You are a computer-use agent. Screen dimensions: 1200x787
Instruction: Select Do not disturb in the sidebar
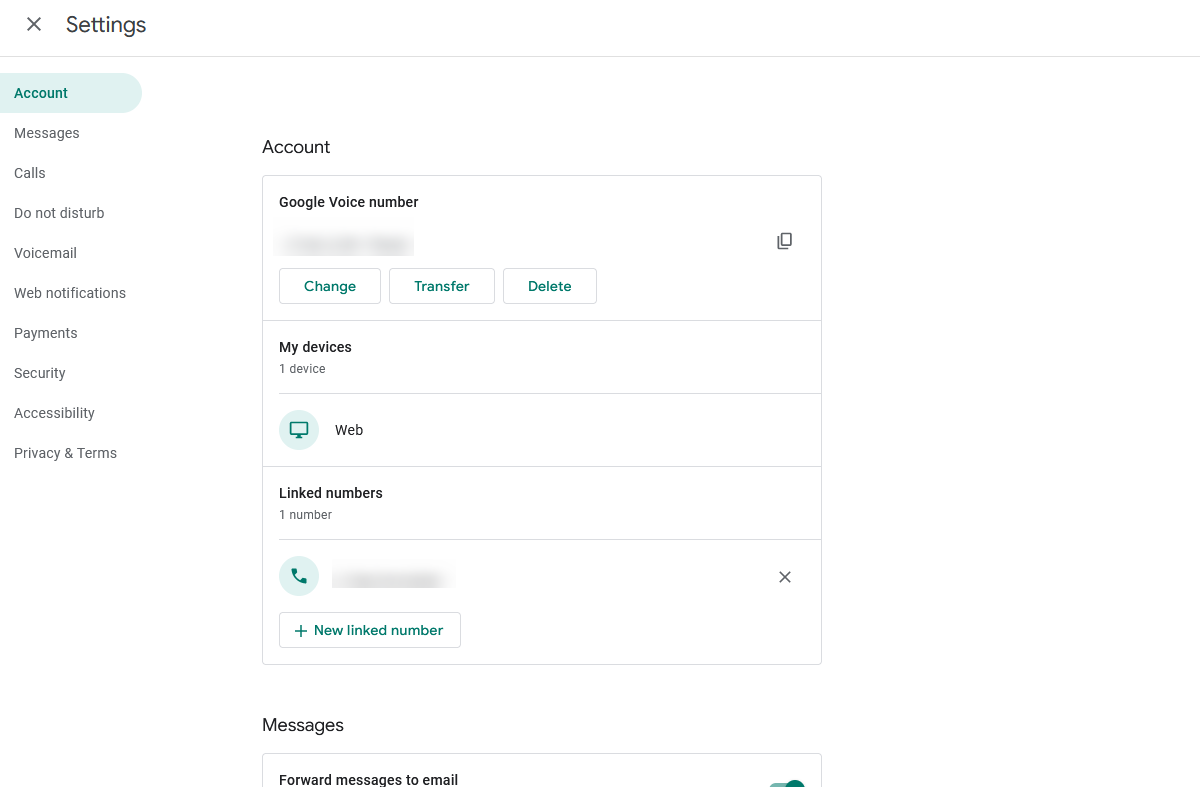[59, 212]
